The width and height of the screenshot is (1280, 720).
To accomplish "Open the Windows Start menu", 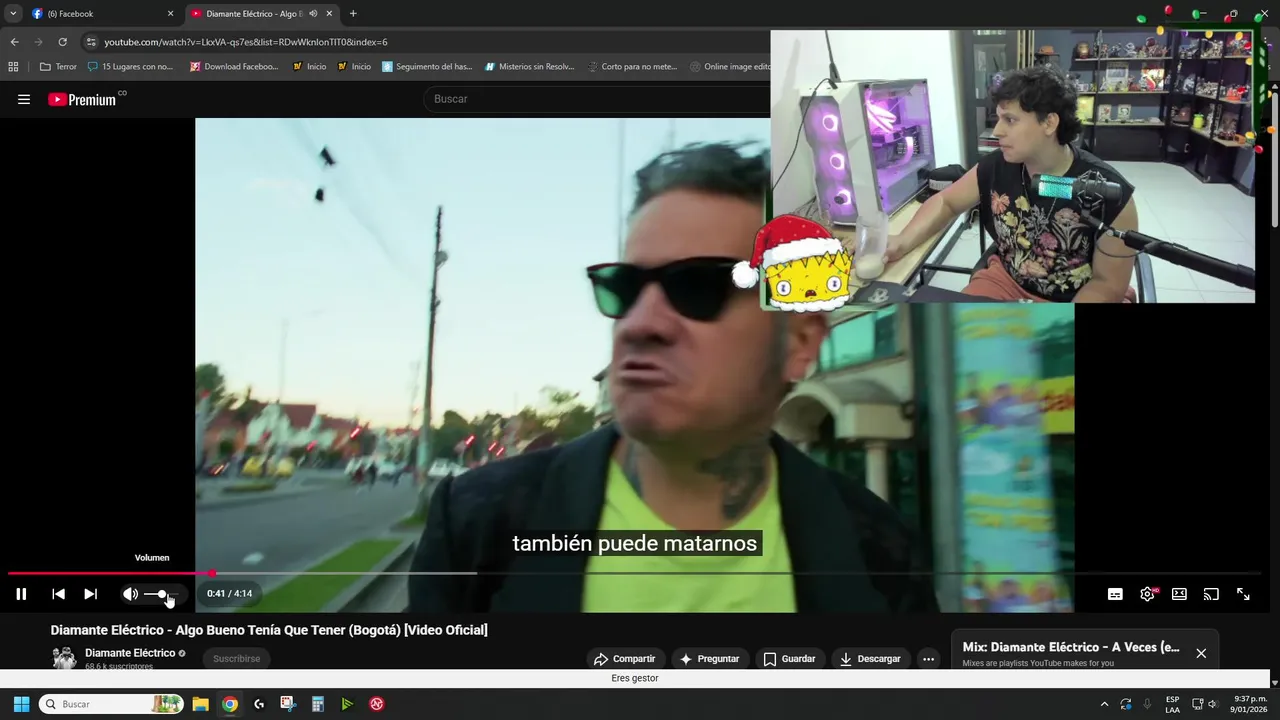I will click(x=21, y=704).
